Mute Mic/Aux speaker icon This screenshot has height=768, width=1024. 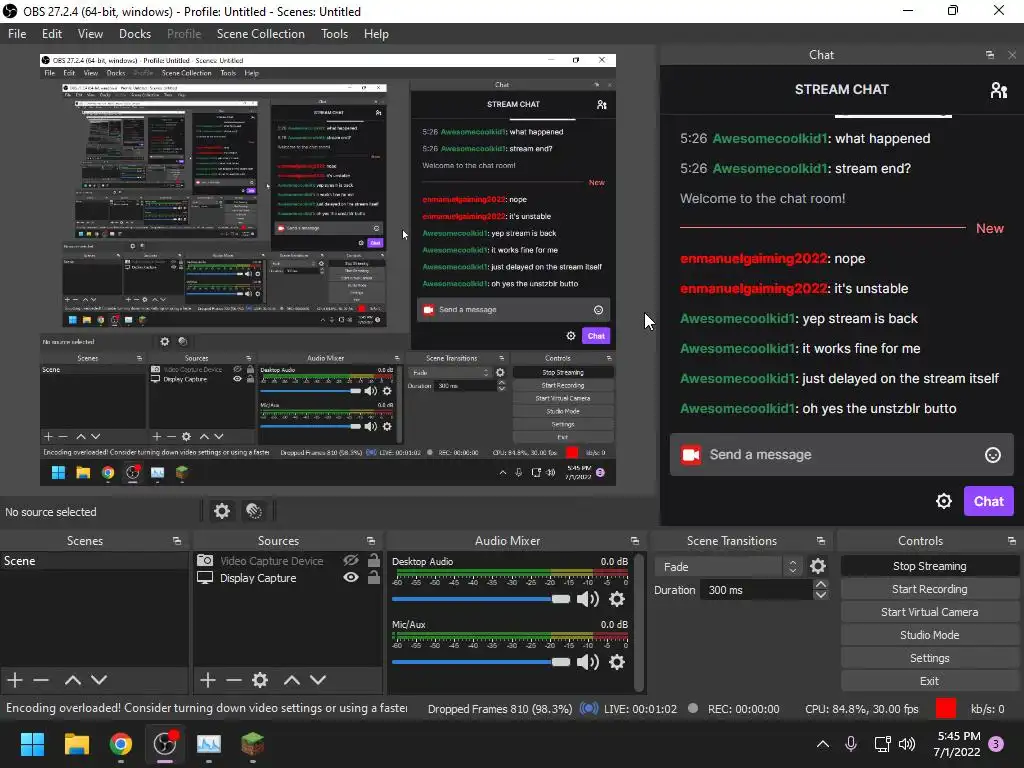tap(588, 662)
